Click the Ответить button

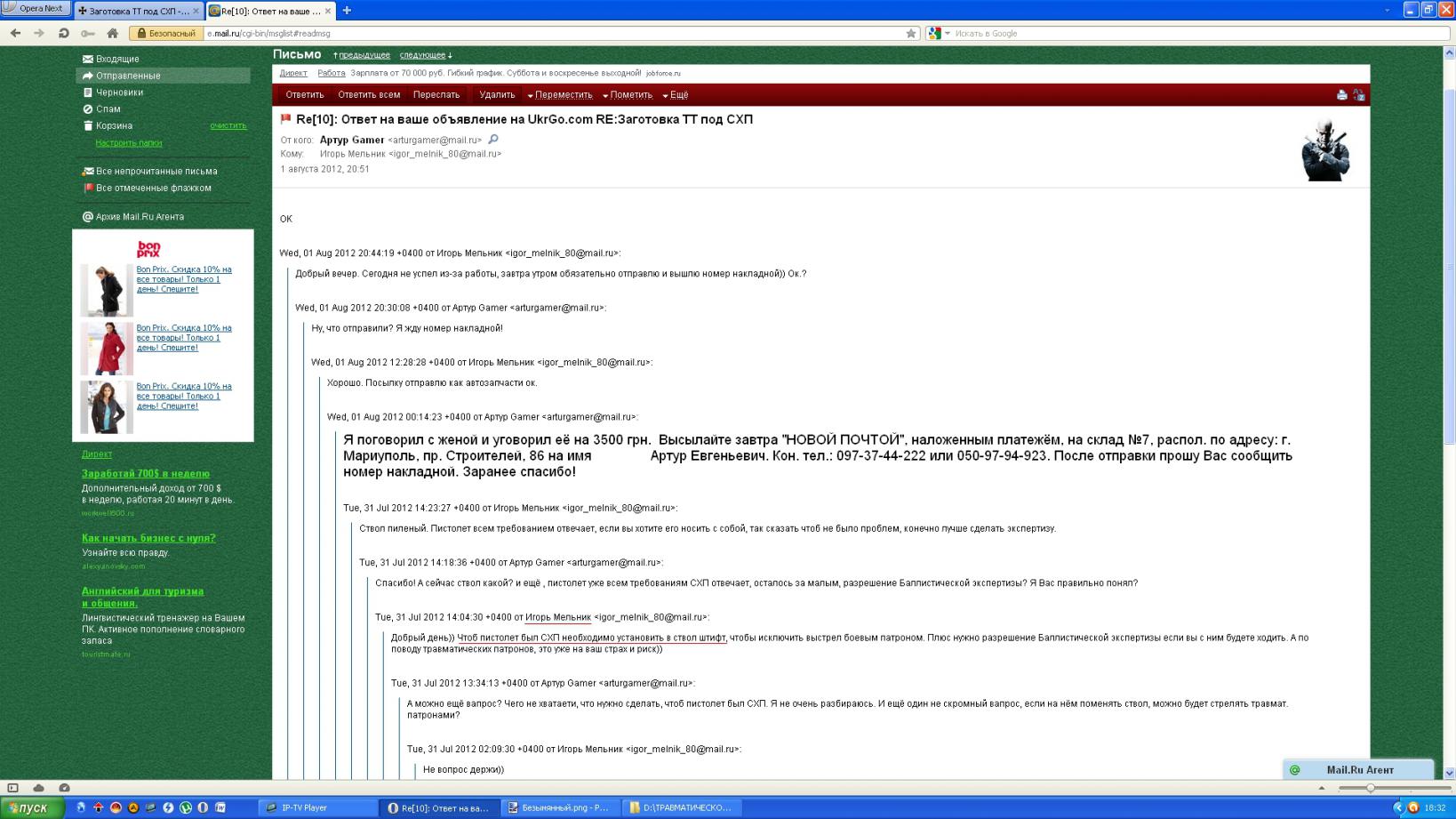pos(304,95)
